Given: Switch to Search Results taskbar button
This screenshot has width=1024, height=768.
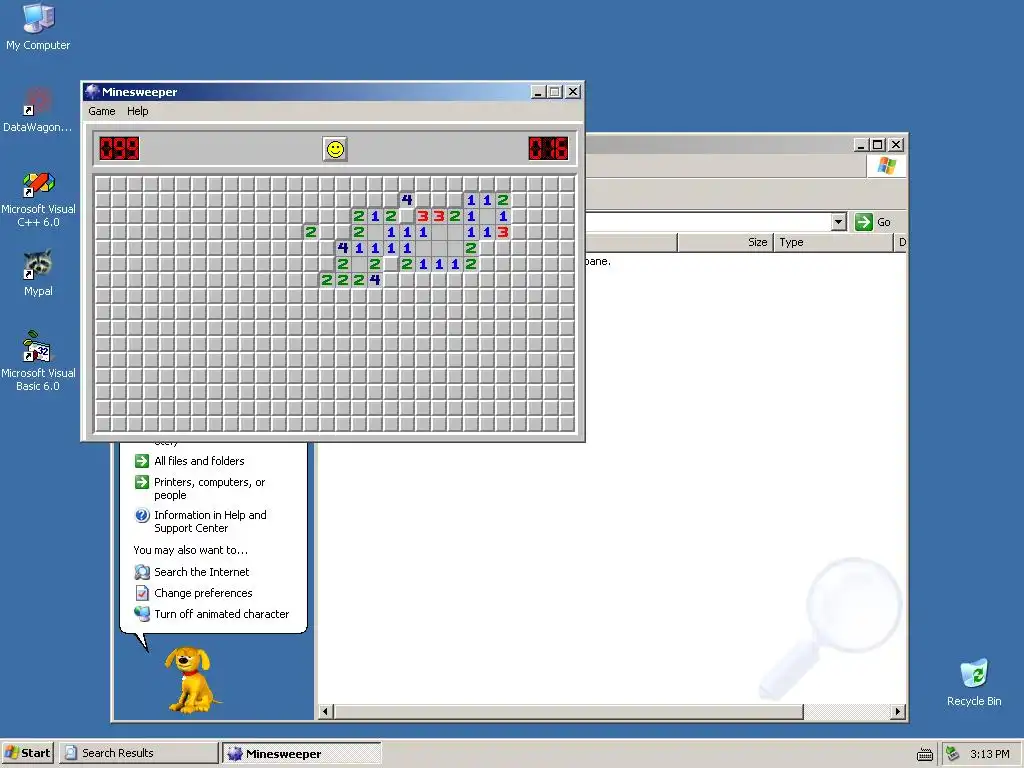Looking at the screenshot, I should click(x=139, y=753).
